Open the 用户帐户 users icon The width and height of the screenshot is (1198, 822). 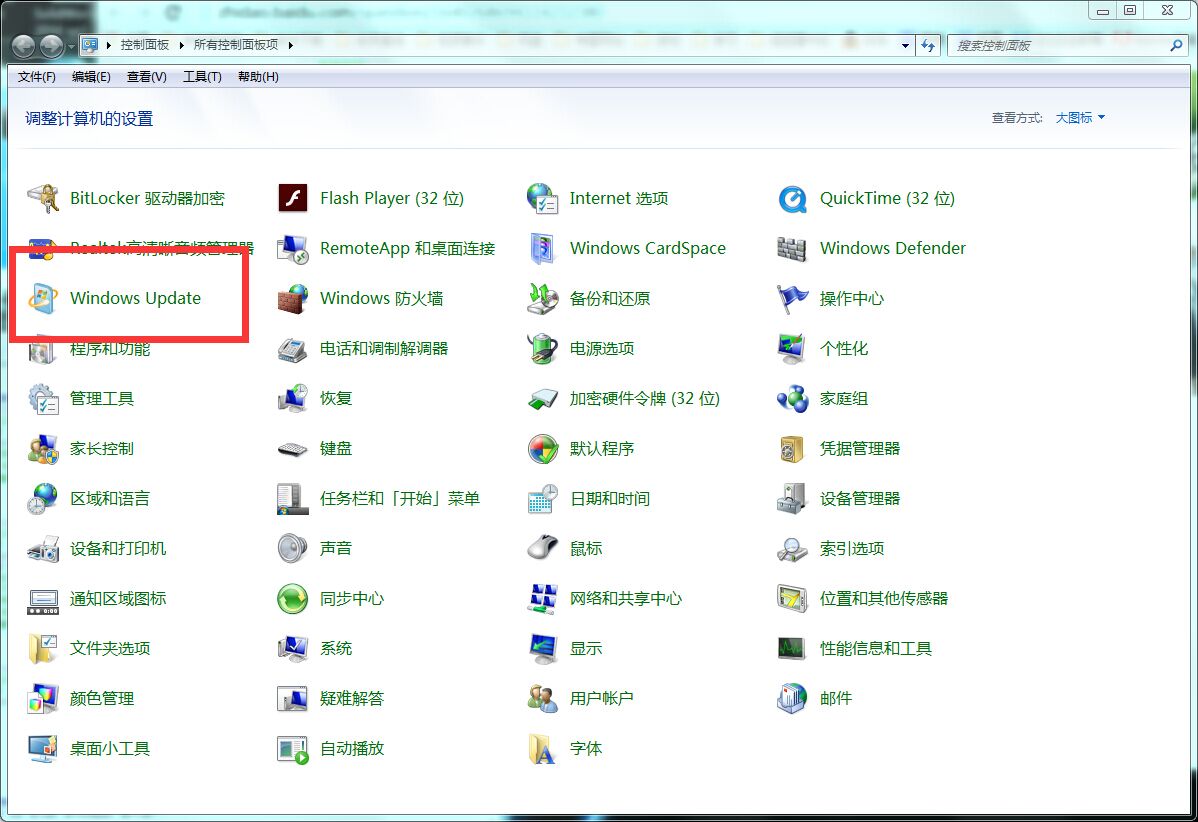542,698
